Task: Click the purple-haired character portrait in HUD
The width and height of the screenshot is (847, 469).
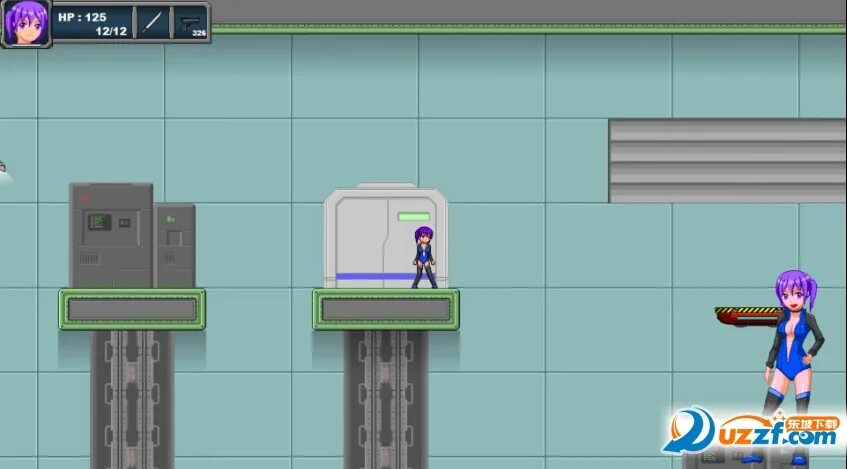Action: point(26,23)
